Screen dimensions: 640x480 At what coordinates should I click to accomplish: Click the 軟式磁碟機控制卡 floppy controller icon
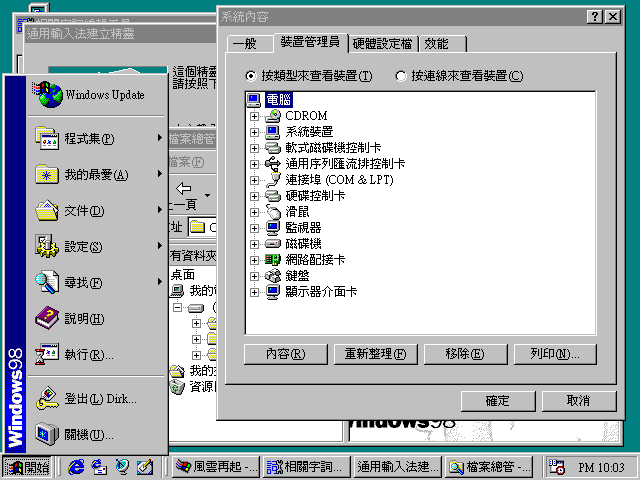pos(273,148)
